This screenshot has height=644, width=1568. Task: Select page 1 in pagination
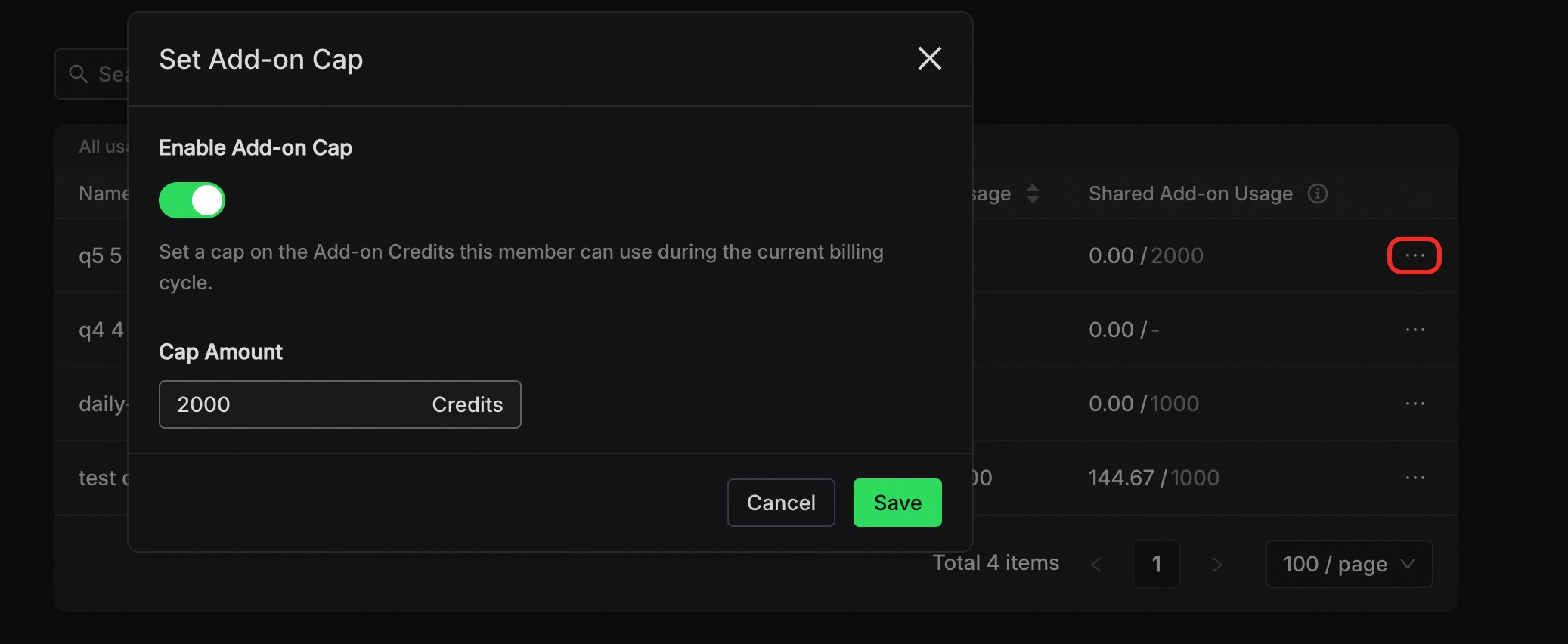pyautogui.click(x=1156, y=564)
